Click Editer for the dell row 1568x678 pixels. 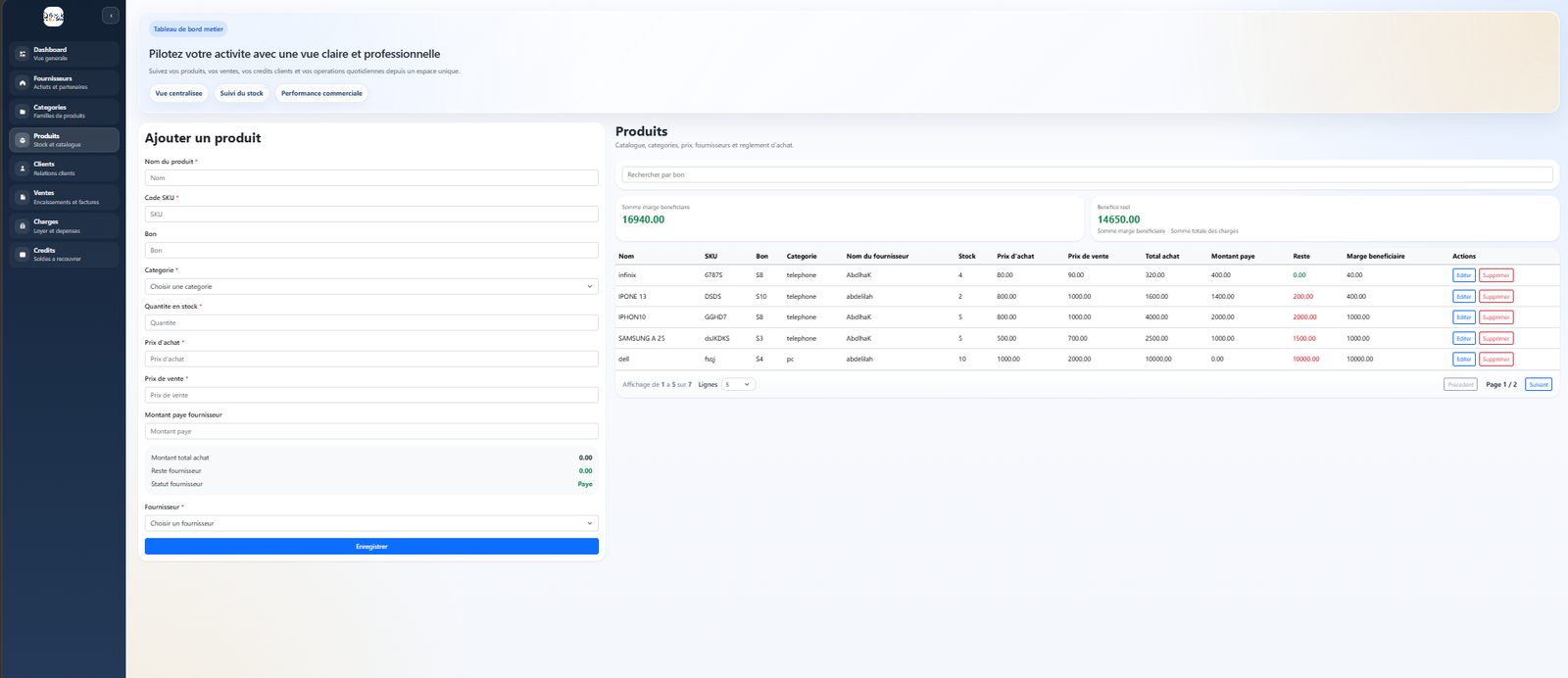click(1463, 360)
